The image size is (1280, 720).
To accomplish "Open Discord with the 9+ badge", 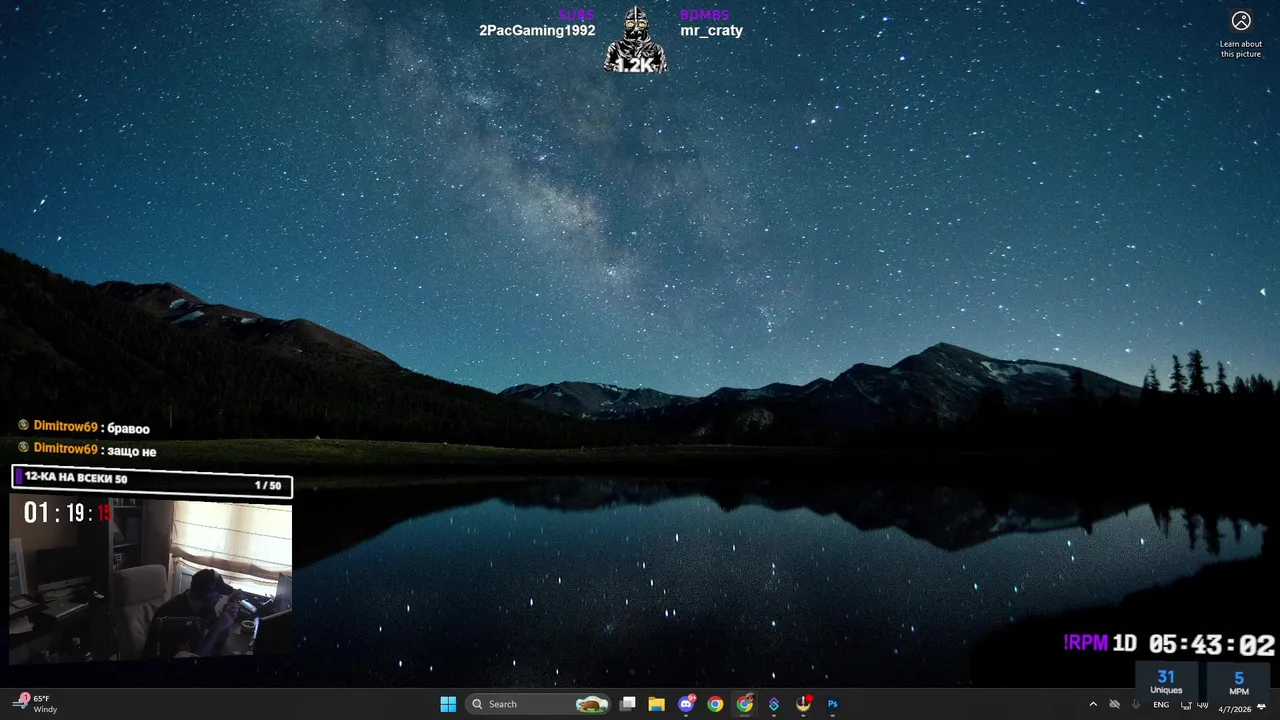I will click(686, 704).
